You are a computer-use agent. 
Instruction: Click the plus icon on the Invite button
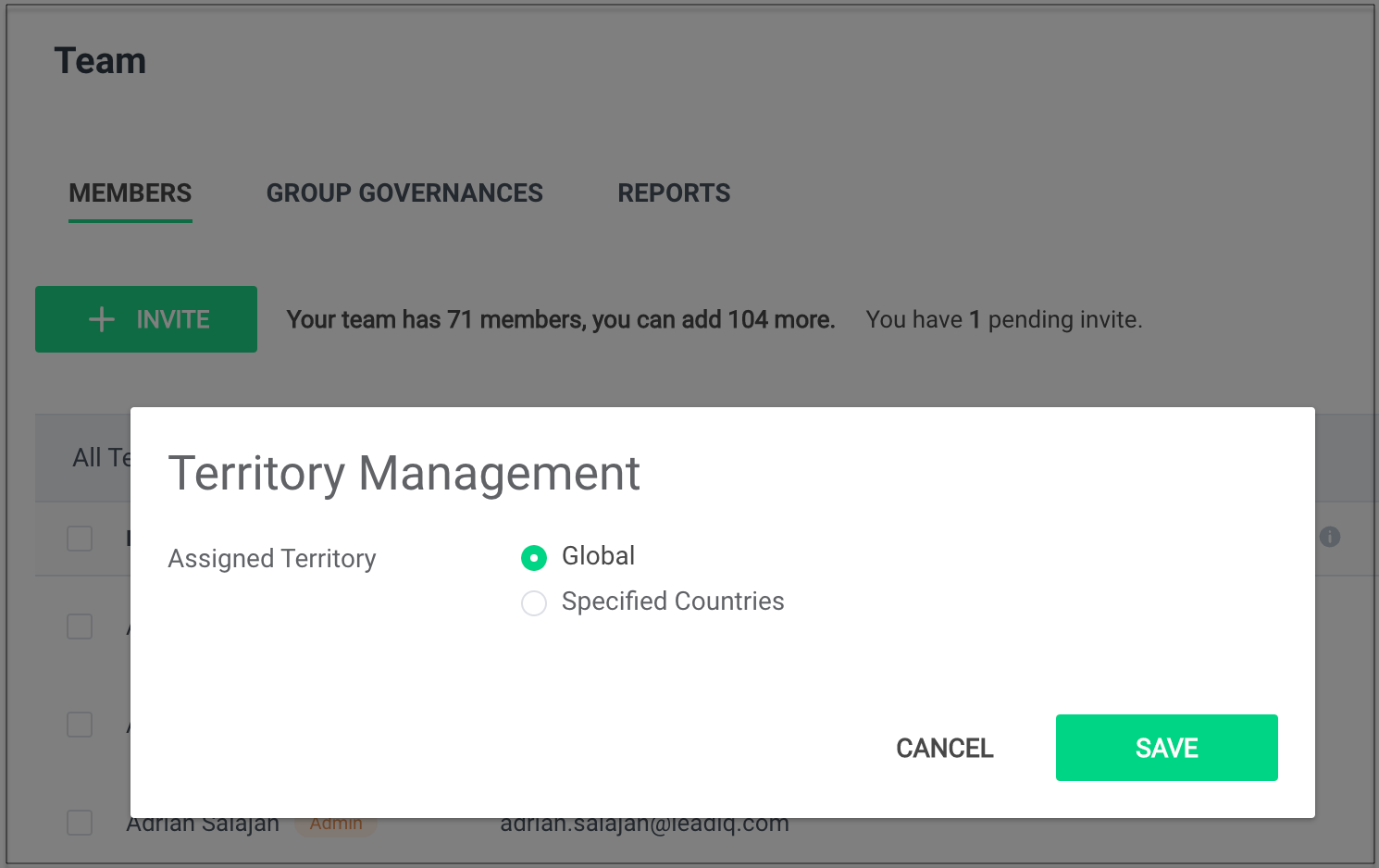(x=101, y=319)
